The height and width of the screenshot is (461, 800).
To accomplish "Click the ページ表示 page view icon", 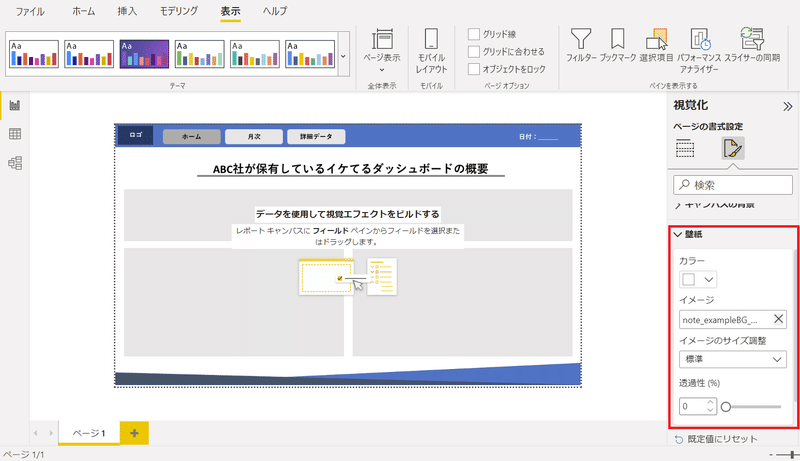I will (x=382, y=51).
